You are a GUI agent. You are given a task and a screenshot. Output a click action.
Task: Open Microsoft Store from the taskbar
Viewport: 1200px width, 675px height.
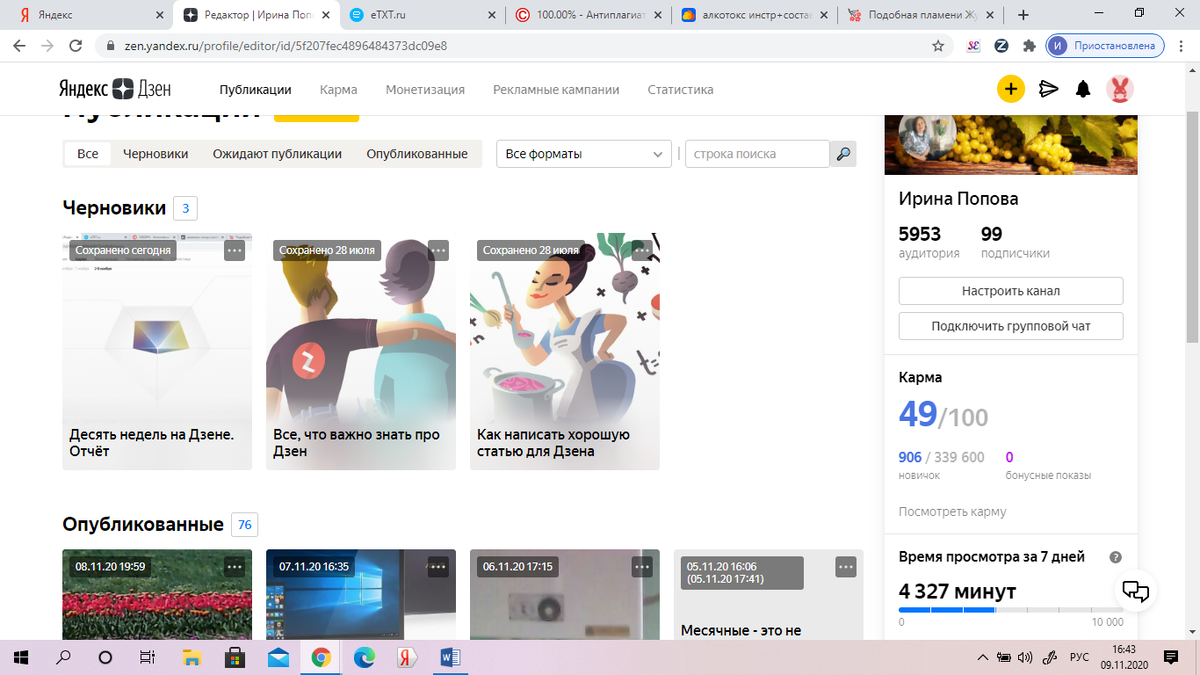(235, 657)
